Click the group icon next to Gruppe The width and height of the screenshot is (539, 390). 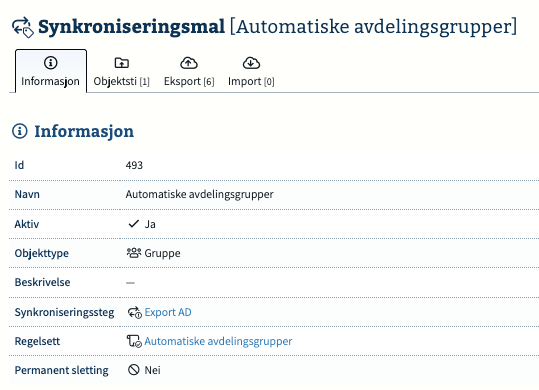coord(134,253)
